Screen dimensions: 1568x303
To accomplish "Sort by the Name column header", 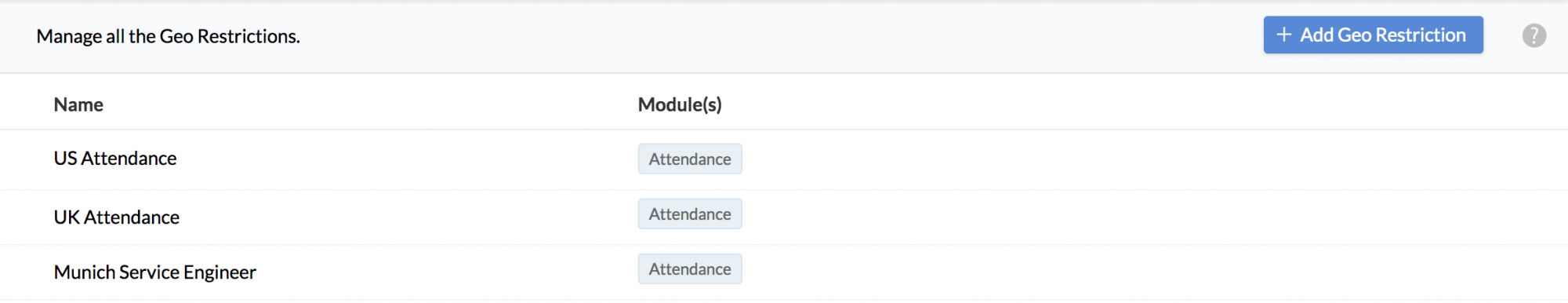I will 78,104.
